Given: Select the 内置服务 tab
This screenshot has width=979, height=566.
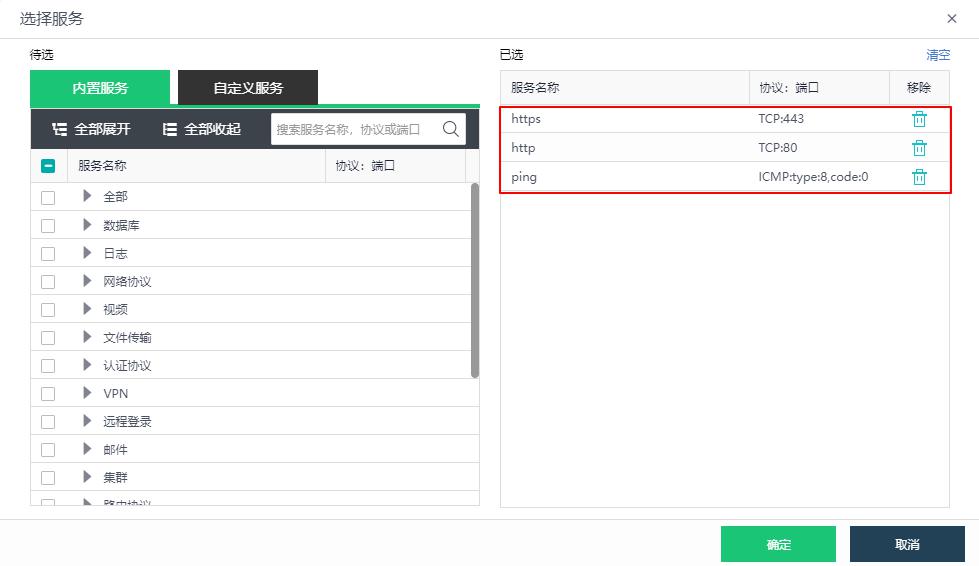Looking at the screenshot, I should pyautogui.click(x=100, y=88).
